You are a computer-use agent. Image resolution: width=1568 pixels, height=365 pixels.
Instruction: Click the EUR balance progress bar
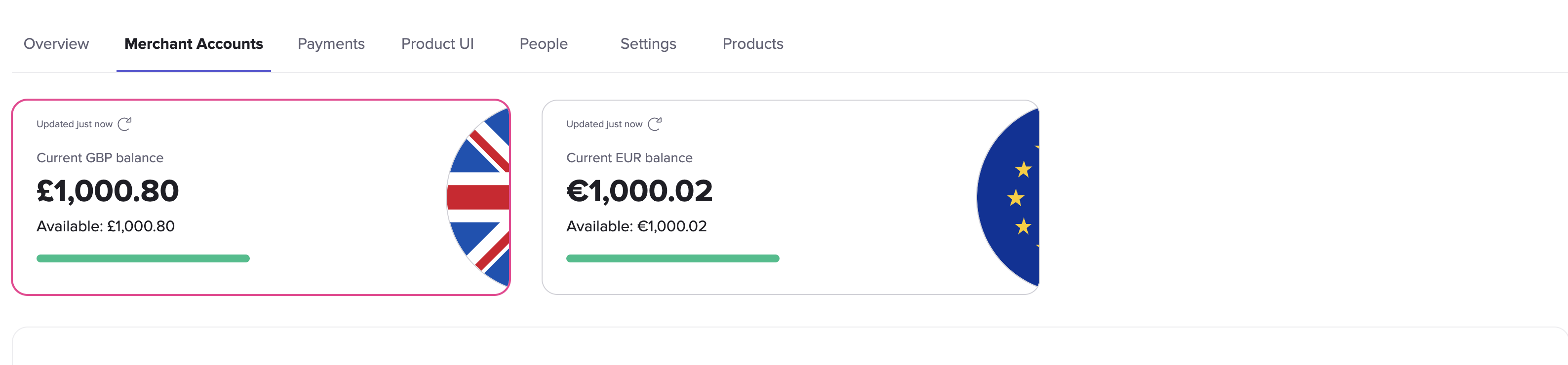click(x=672, y=258)
